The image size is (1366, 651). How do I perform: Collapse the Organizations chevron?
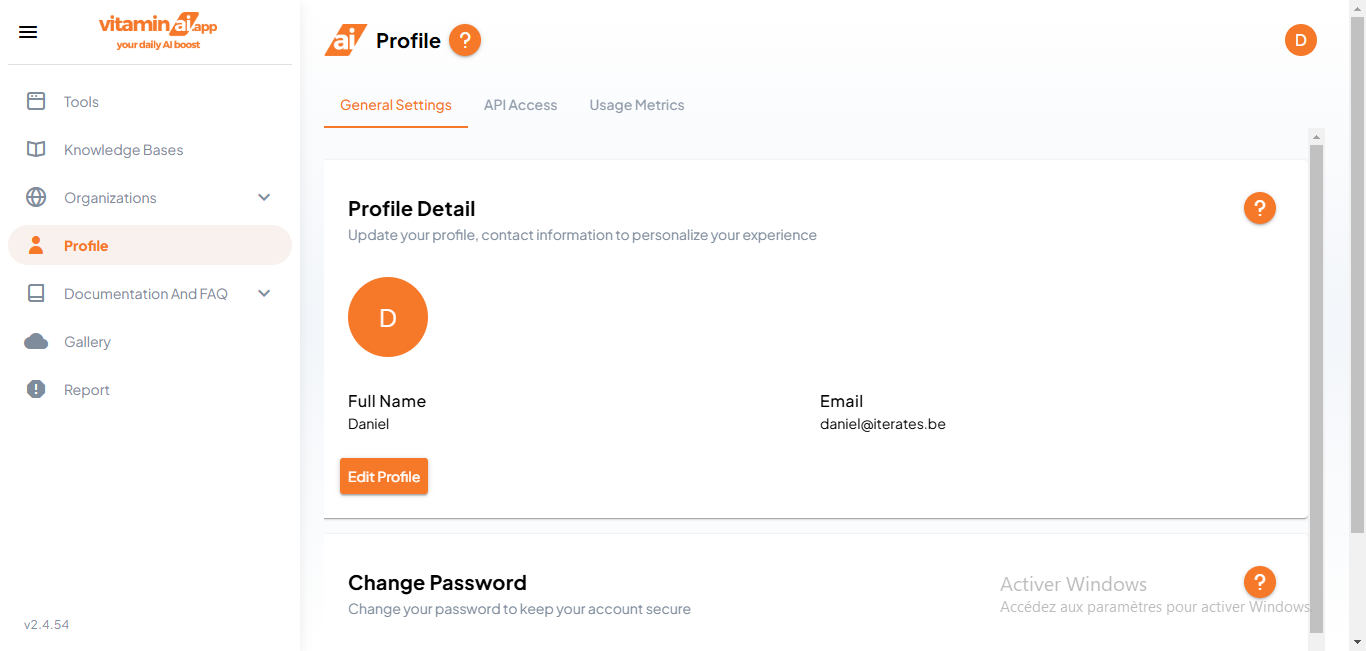pos(264,197)
